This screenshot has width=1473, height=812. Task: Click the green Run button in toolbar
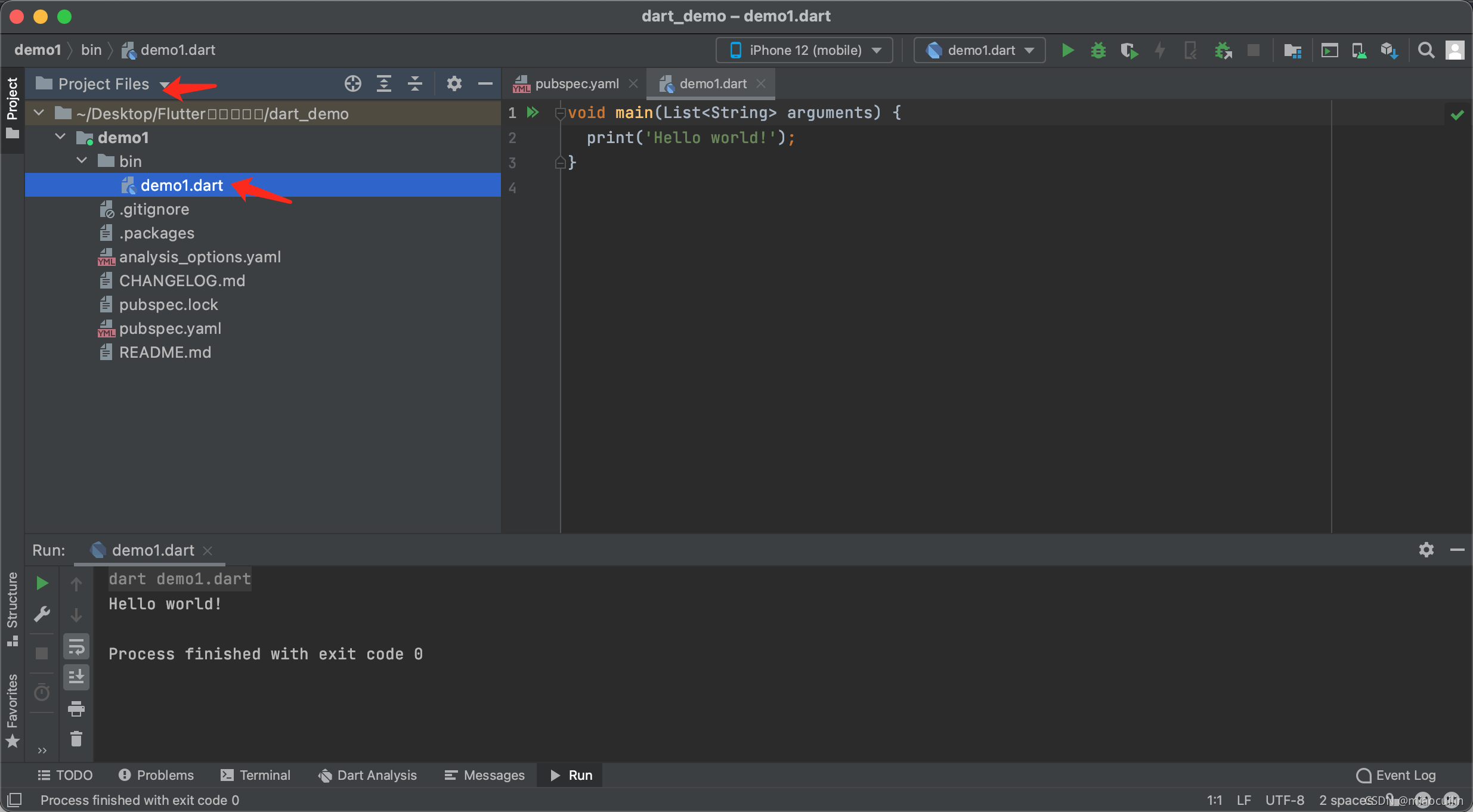(x=1067, y=50)
